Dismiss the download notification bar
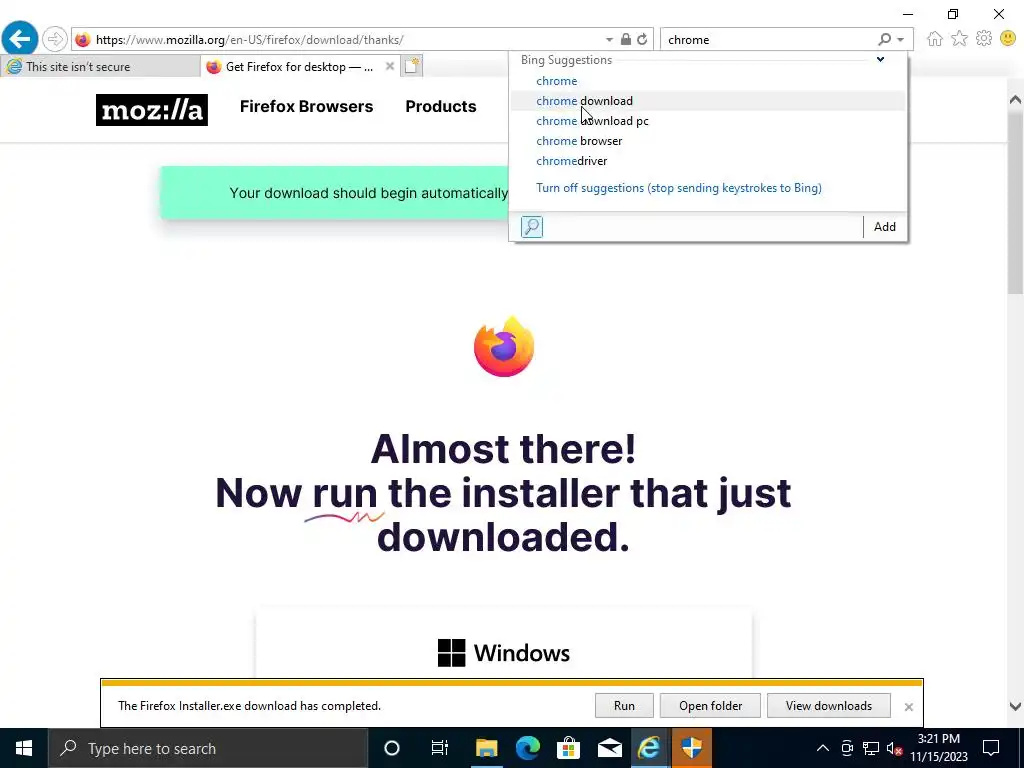 908,707
